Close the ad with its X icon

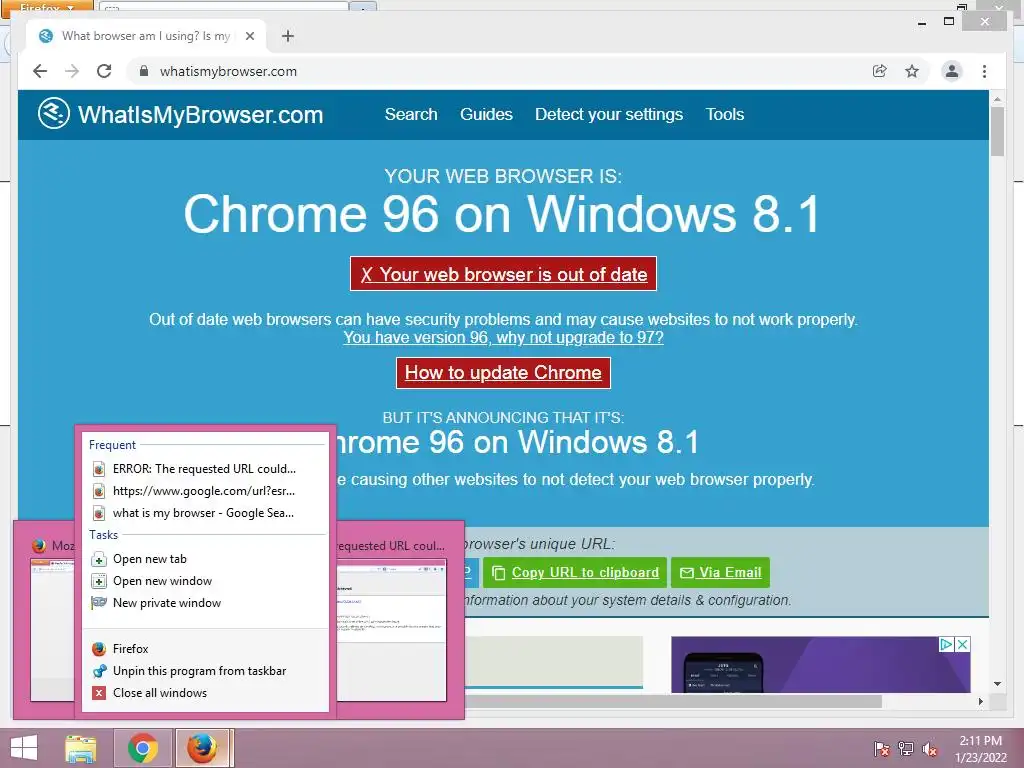point(962,645)
